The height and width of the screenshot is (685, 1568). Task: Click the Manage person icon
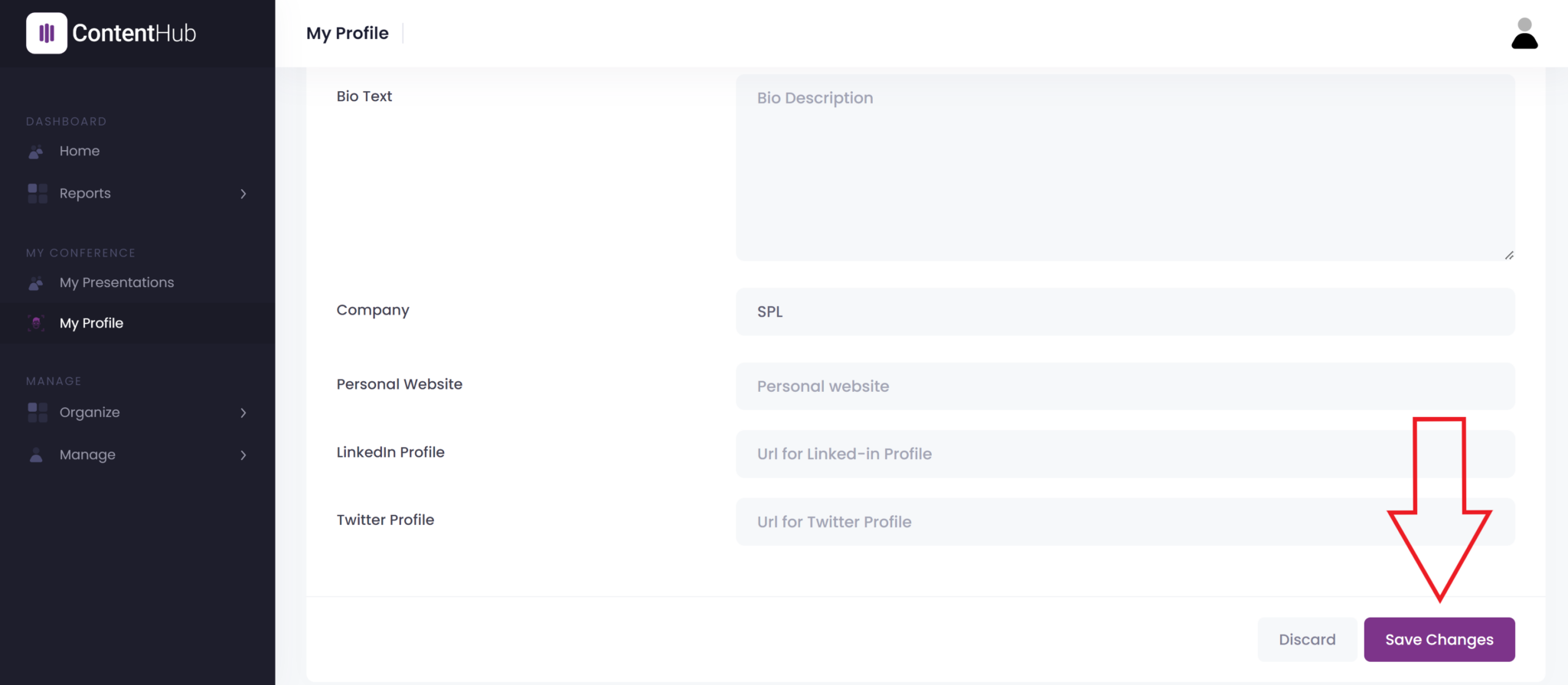tap(36, 455)
